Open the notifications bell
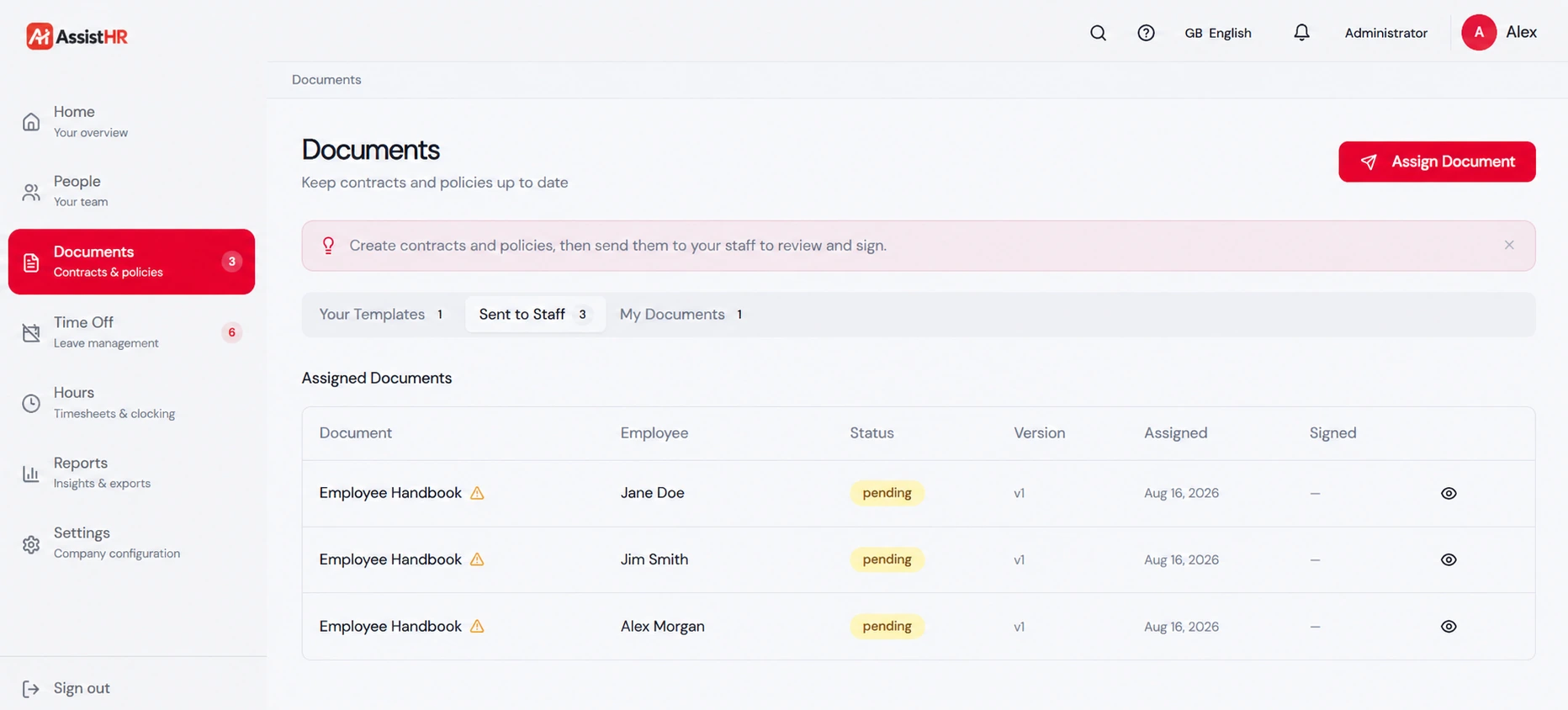Screen dimensions: 1568x710 click(1301, 33)
